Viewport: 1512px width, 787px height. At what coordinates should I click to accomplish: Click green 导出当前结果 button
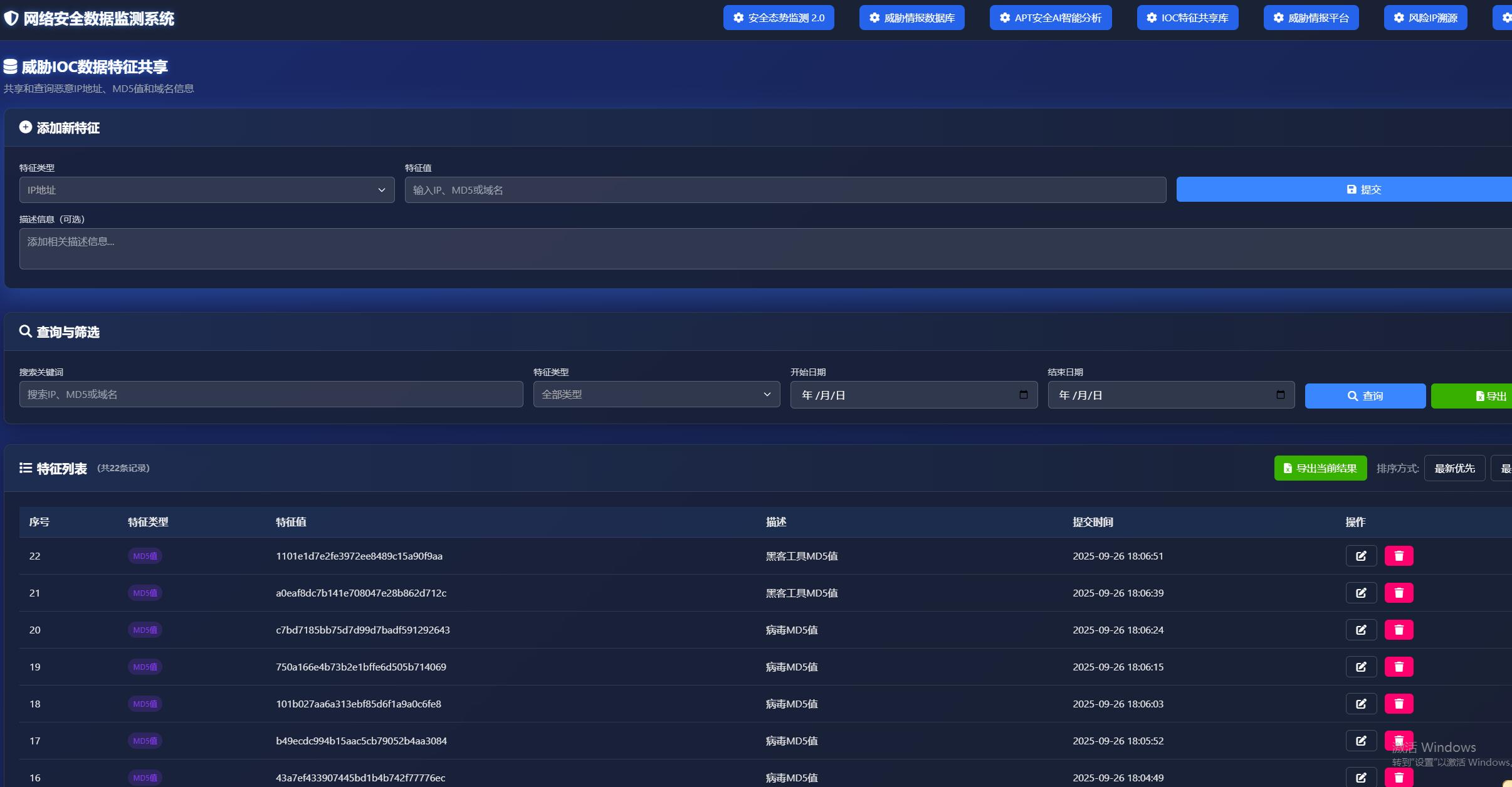1320,469
